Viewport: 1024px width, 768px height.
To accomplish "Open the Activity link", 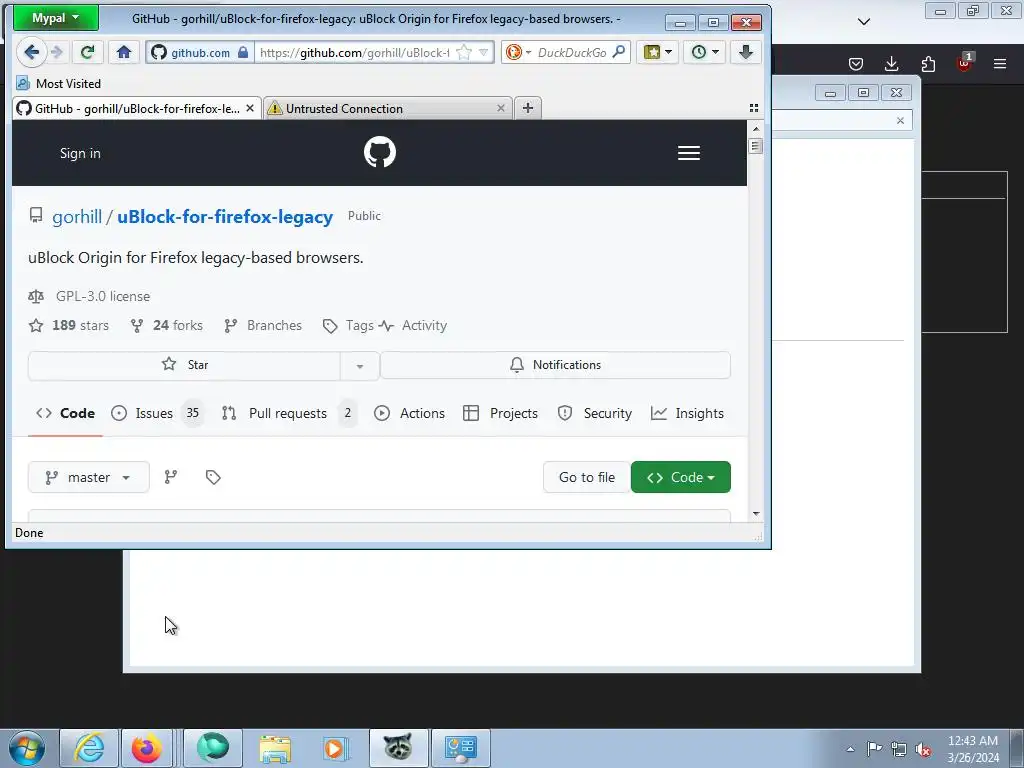I will point(413,325).
